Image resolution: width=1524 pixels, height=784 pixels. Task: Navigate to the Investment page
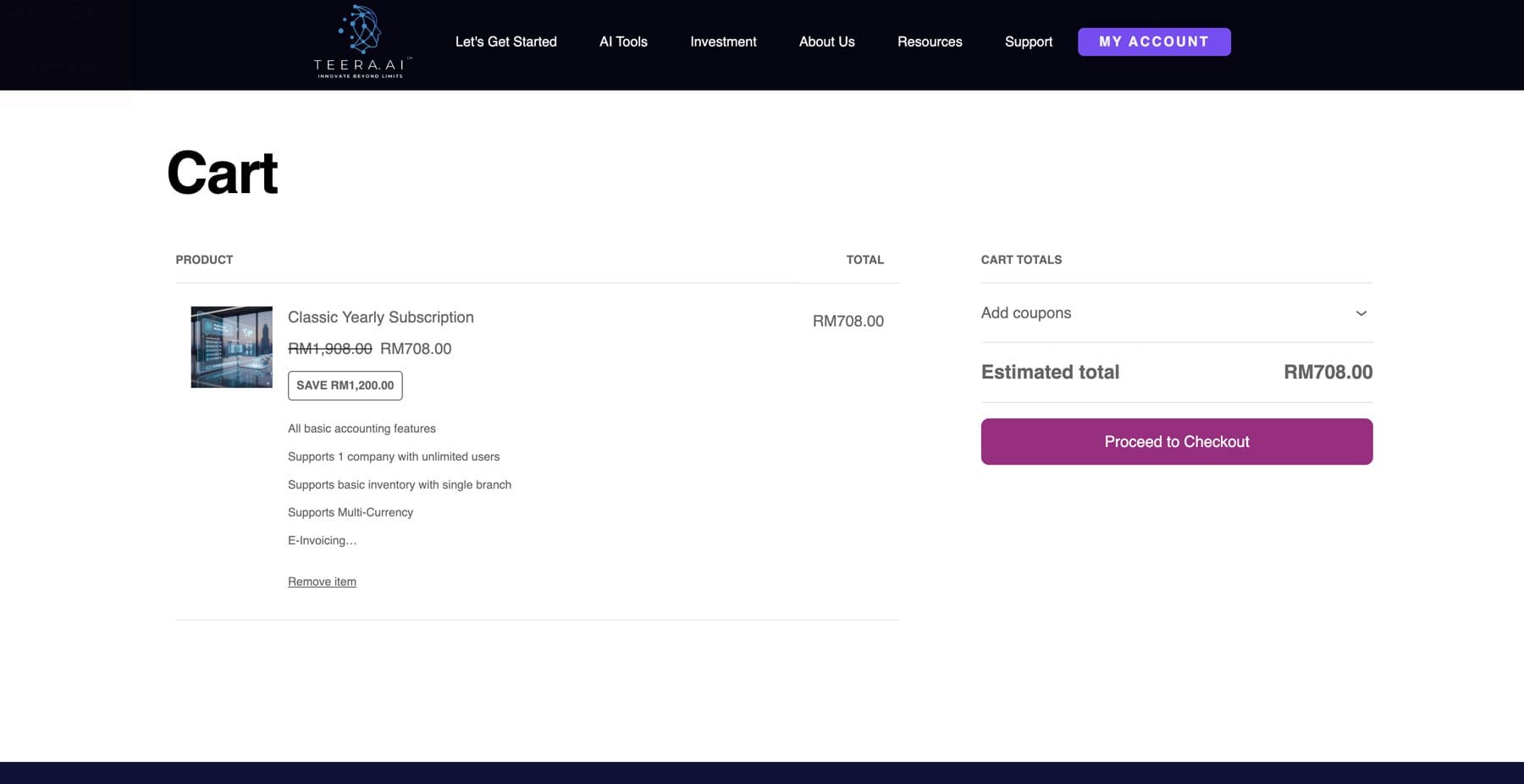tap(723, 41)
